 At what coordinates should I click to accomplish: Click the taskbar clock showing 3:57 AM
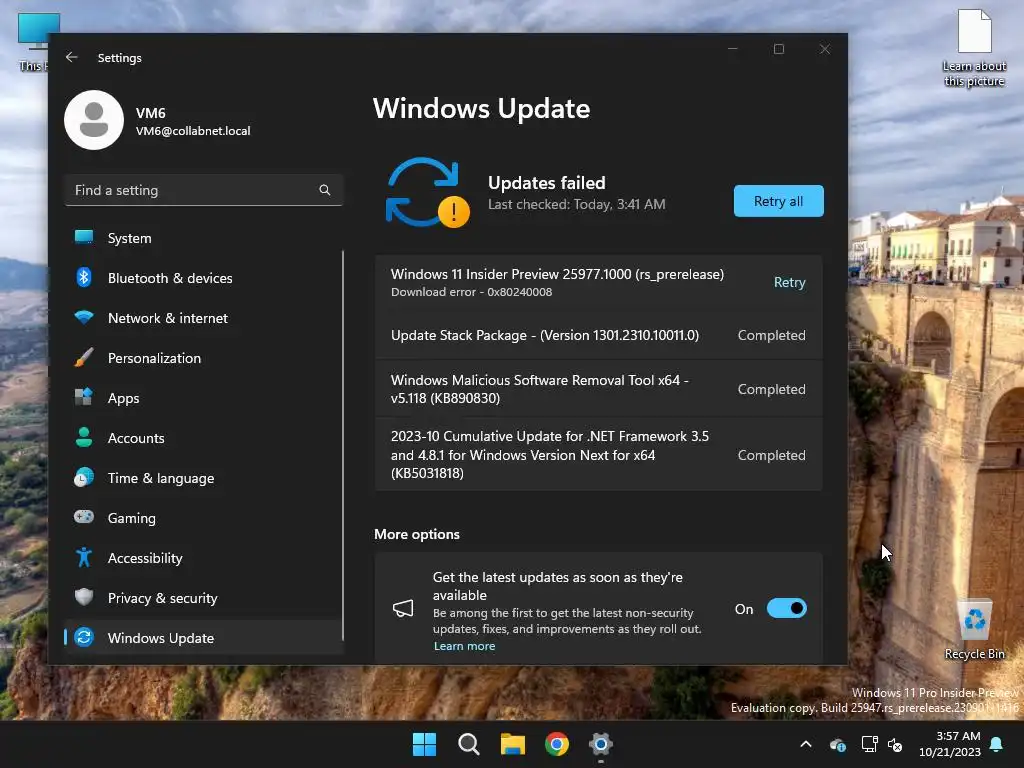[x=950, y=744]
